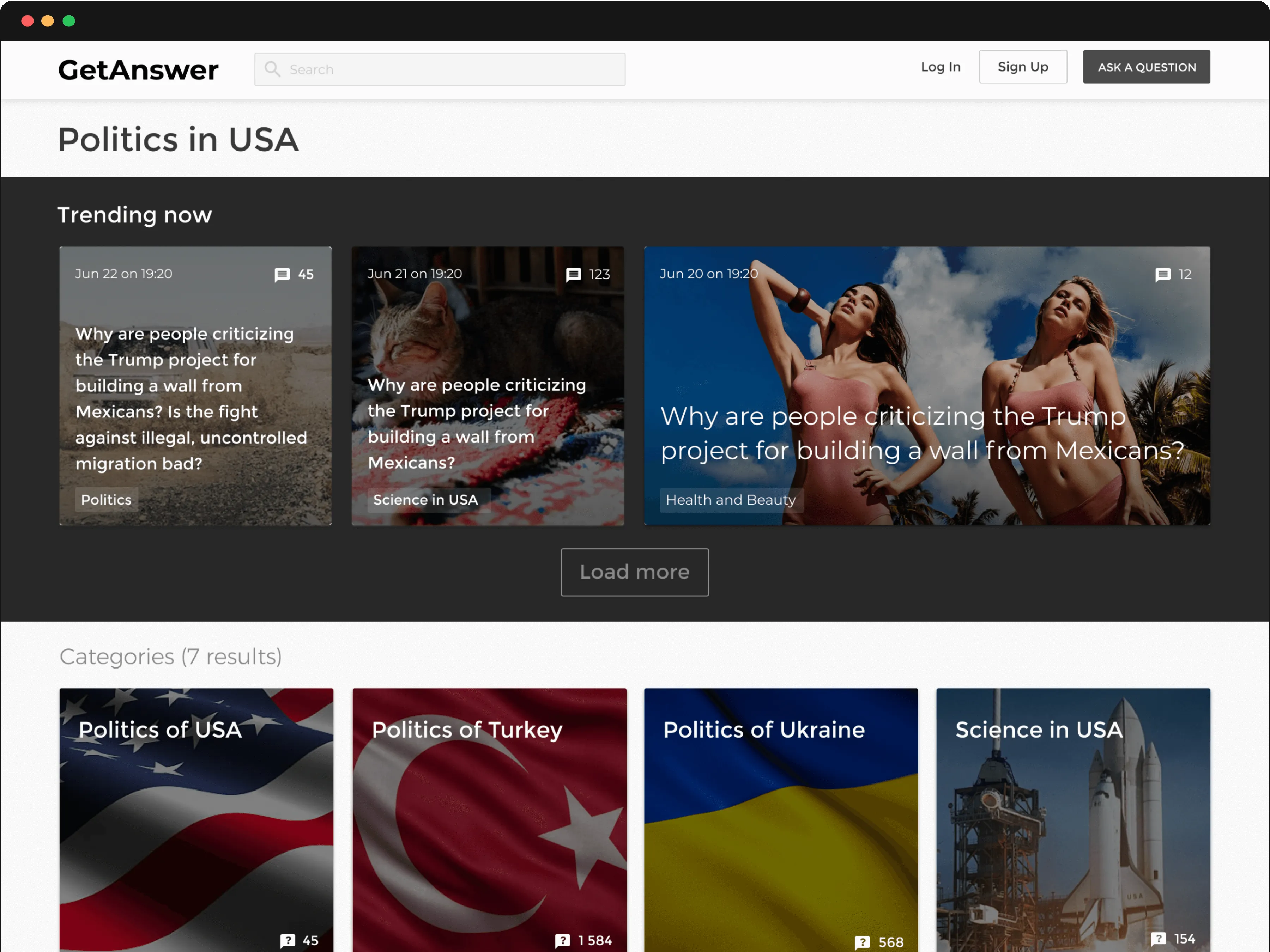Click comments icon on Jun 20 post

point(1163,274)
